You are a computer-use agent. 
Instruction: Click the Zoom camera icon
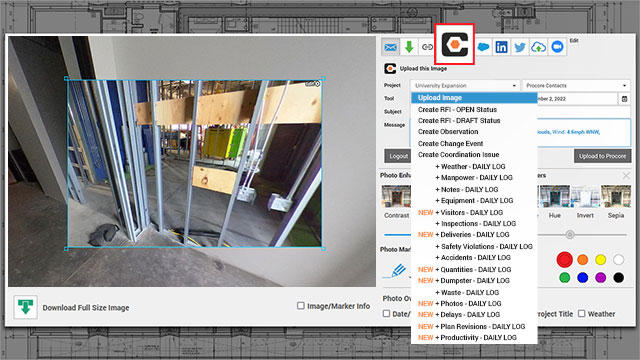tap(557, 47)
